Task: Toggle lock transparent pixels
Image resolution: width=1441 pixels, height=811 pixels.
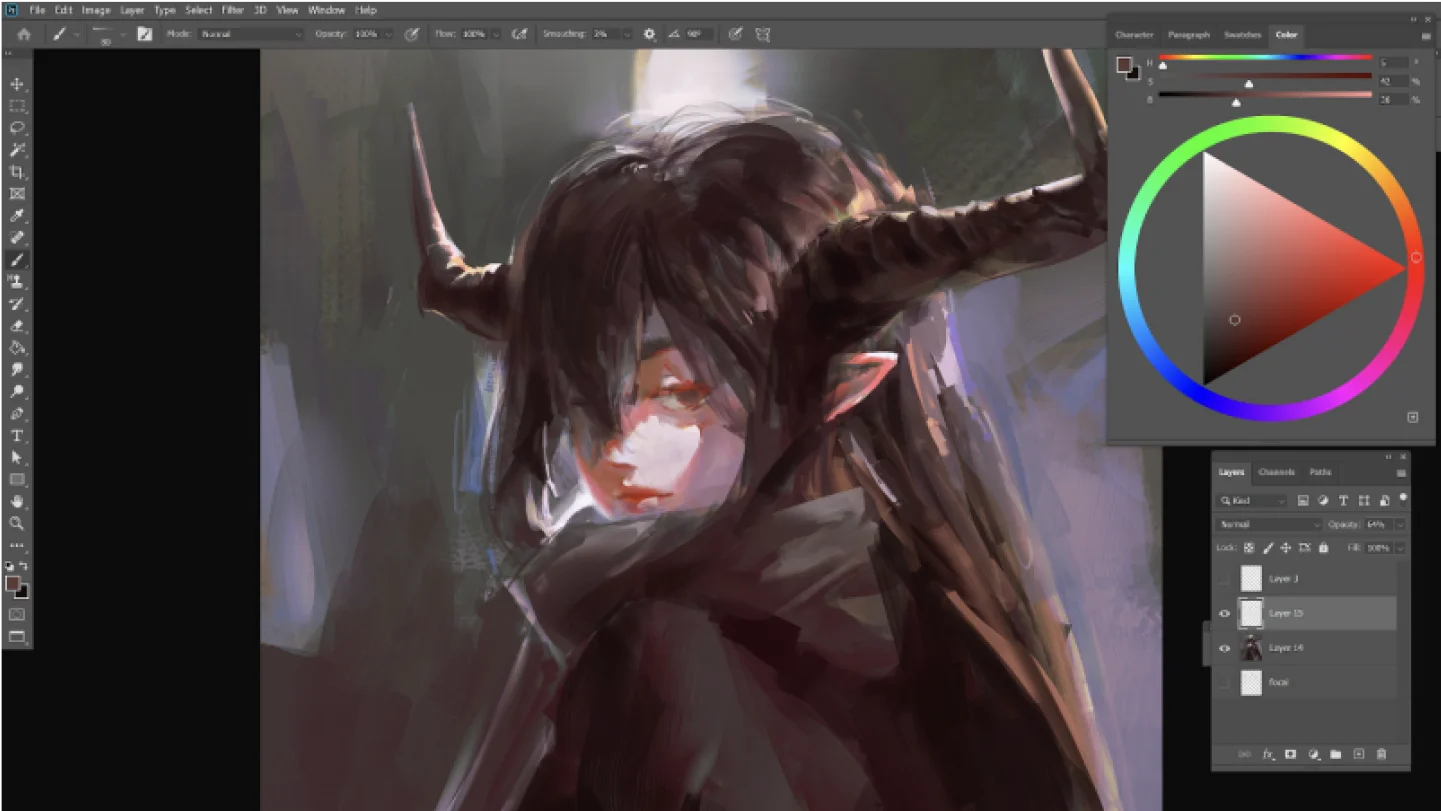Action: (x=1249, y=548)
